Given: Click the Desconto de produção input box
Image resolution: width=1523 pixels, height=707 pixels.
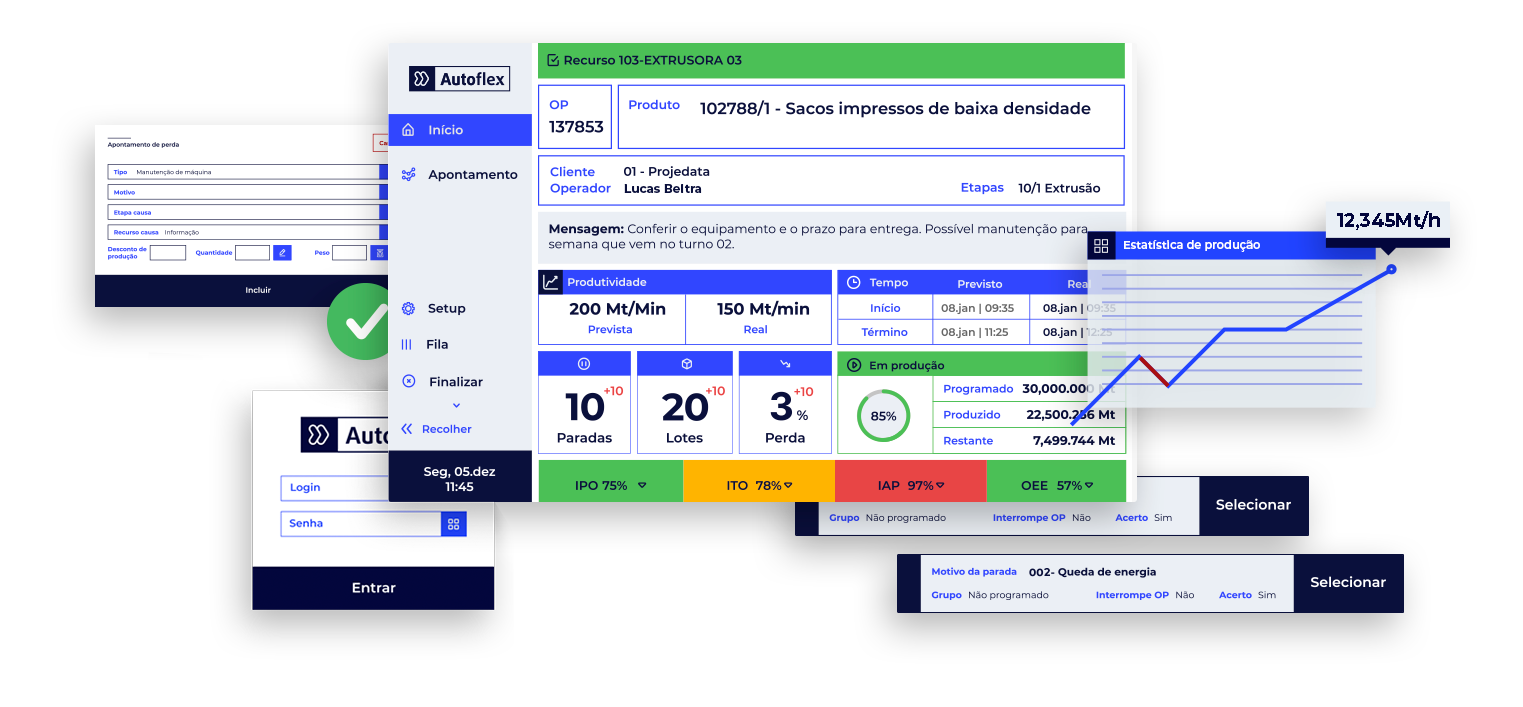Looking at the screenshot, I should [x=168, y=253].
